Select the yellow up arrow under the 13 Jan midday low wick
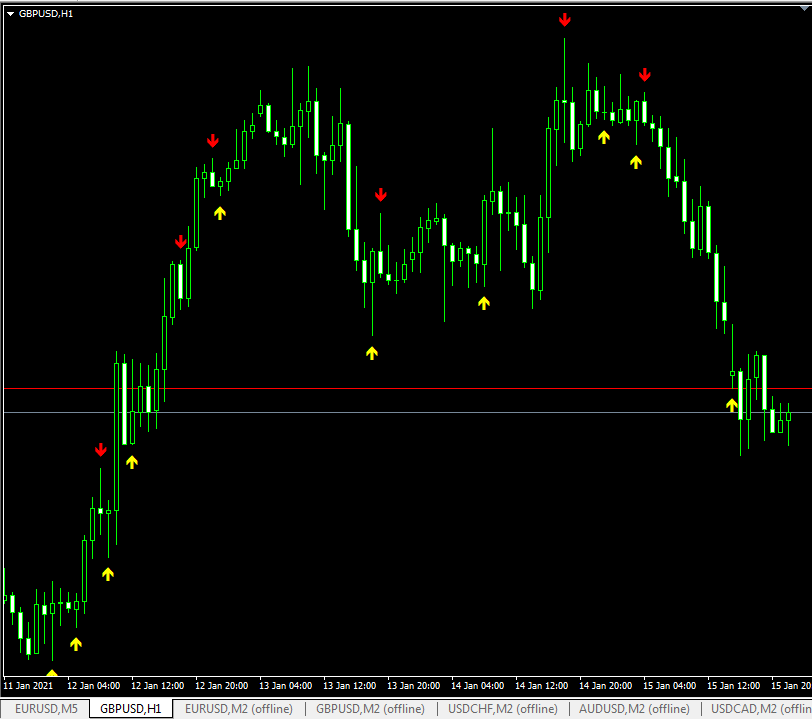The width and height of the screenshot is (812, 720). [x=372, y=353]
